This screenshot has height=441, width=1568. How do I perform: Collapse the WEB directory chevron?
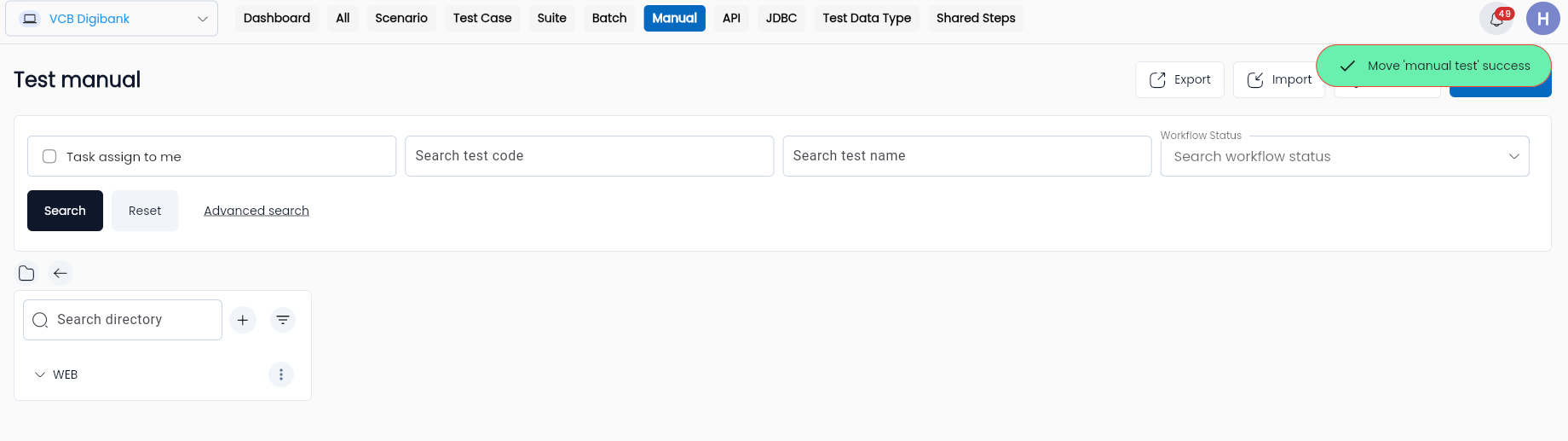[40, 374]
